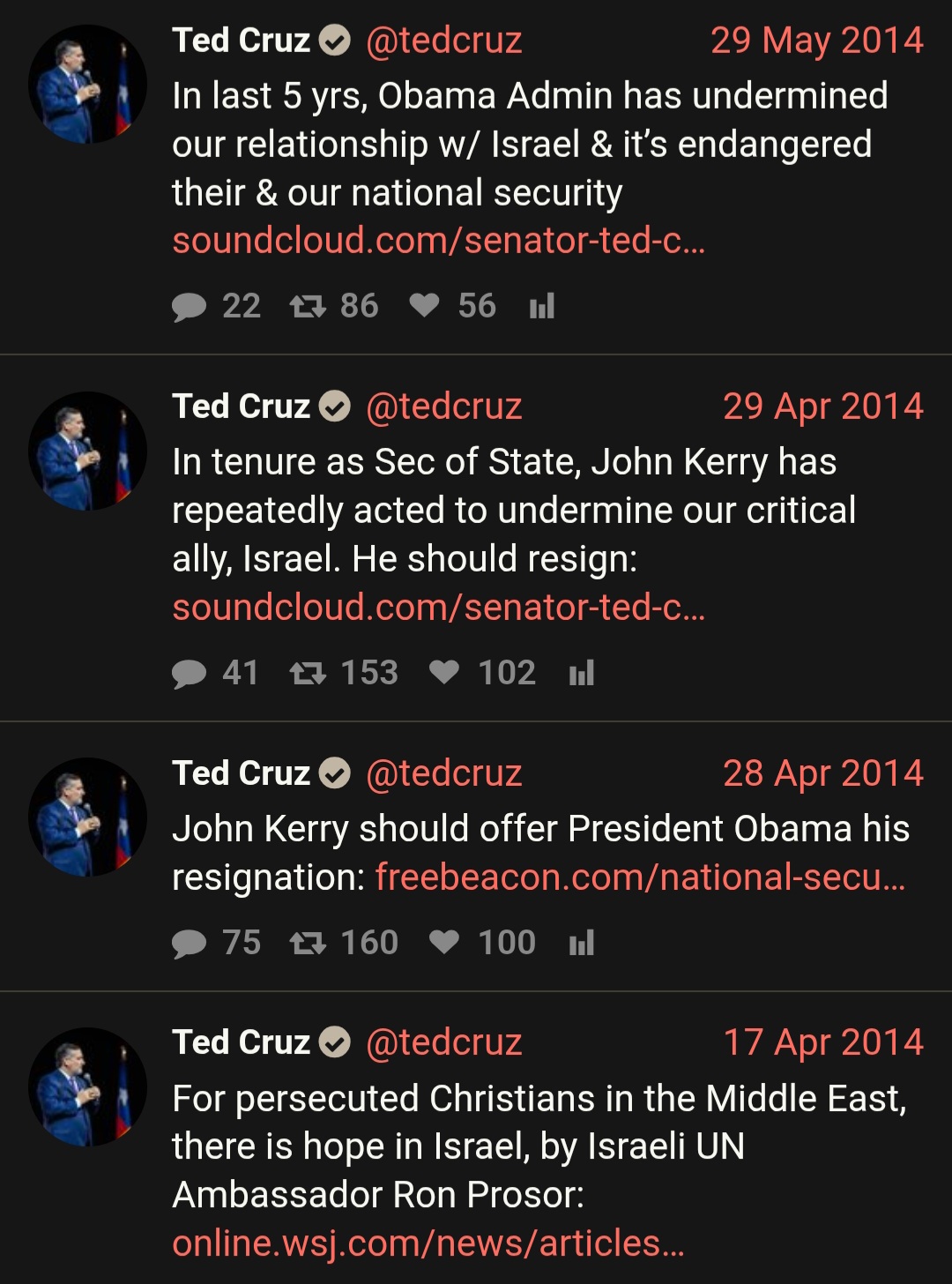The height and width of the screenshot is (1284, 952).
Task: Tap the @tedcruz handle on first tweet
Action: (444, 41)
